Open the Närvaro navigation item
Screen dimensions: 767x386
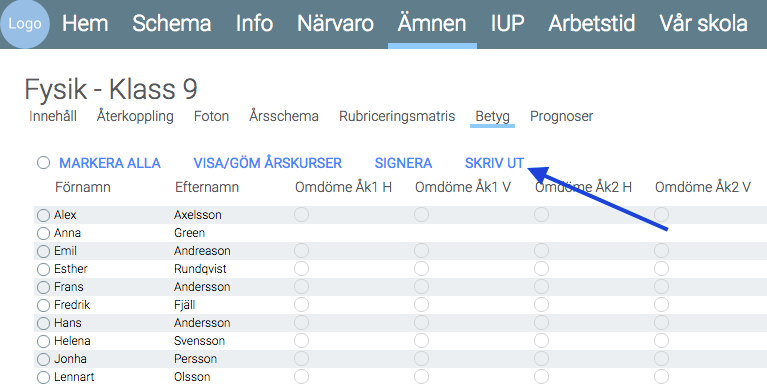tap(336, 23)
